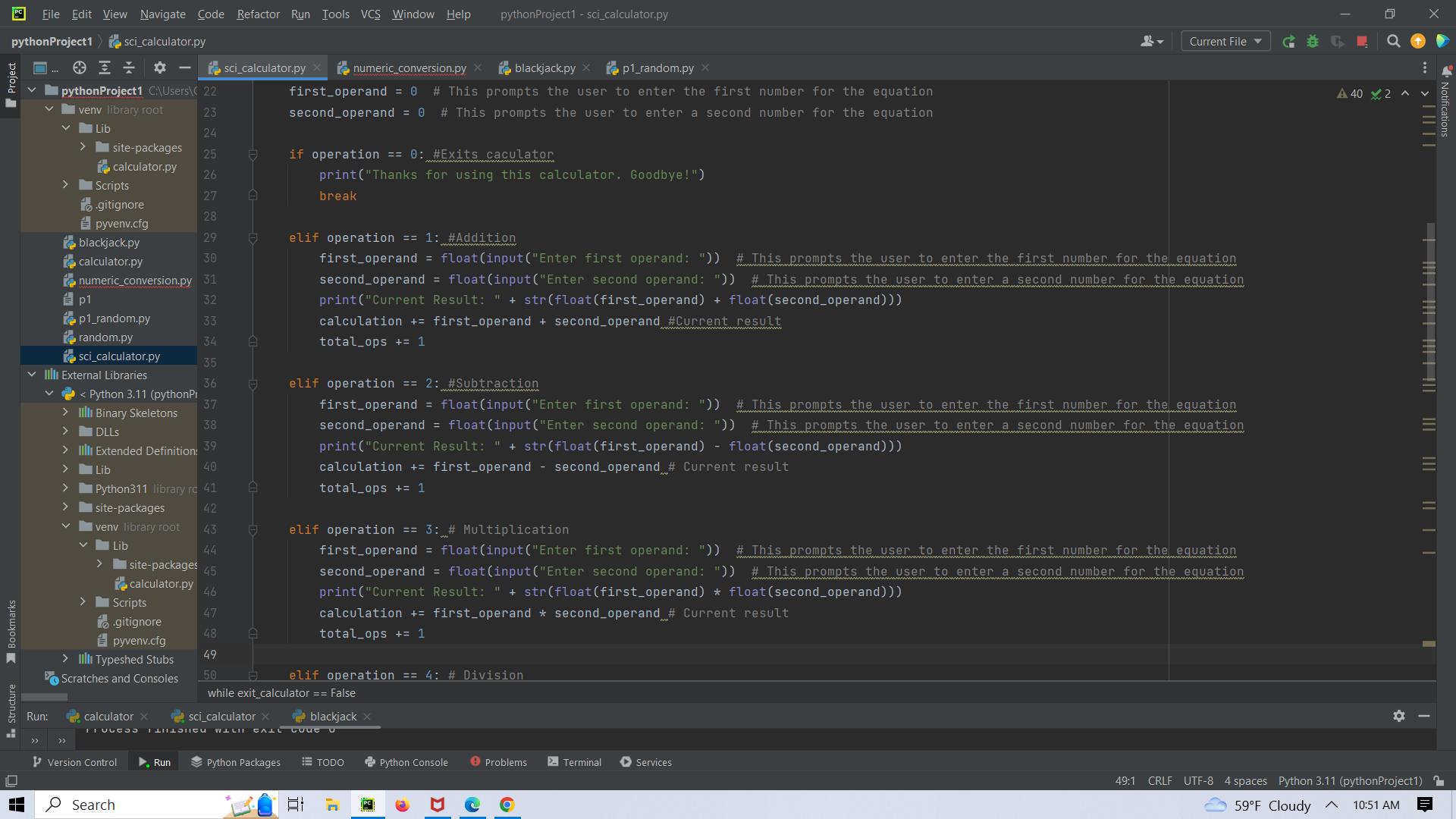Open Search Everywhere magnifier icon
The width and height of the screenshot is (1456, 819).
pos(1393,42)
